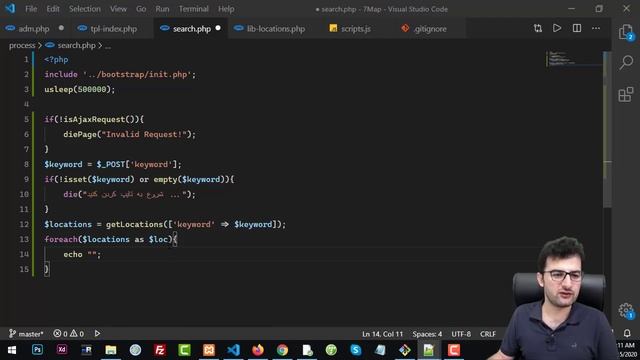The height and width of the screenshot is (360, 640).
Task: Open the Selection menu
Action: coord(84,9)
